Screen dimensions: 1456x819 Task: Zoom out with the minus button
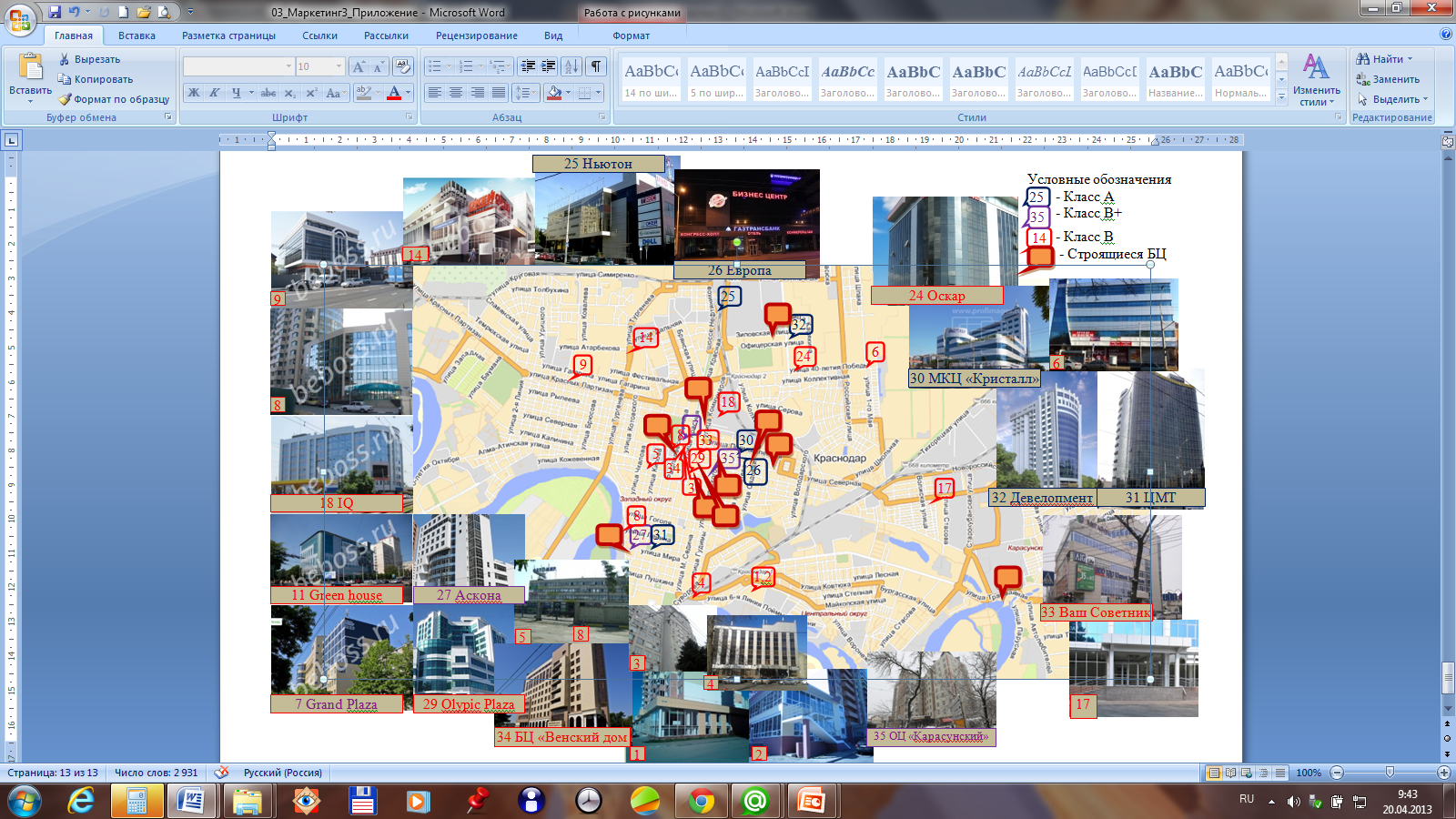[1337, 773]
